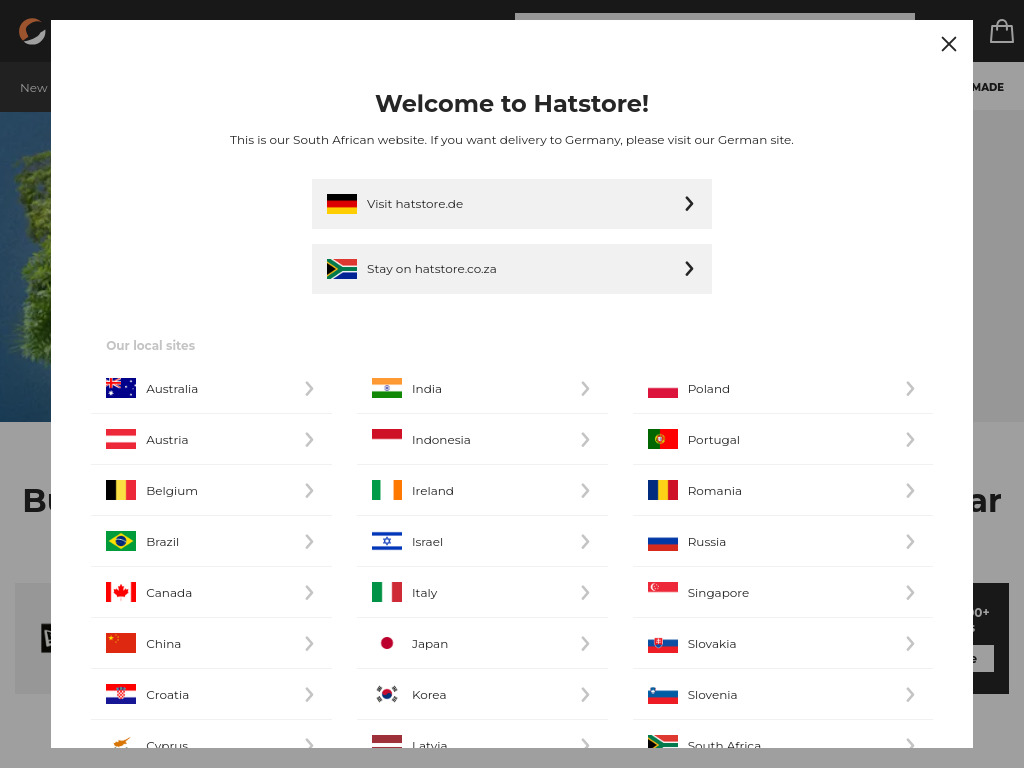Click the Russia flag icon

(x=663, y=541)
